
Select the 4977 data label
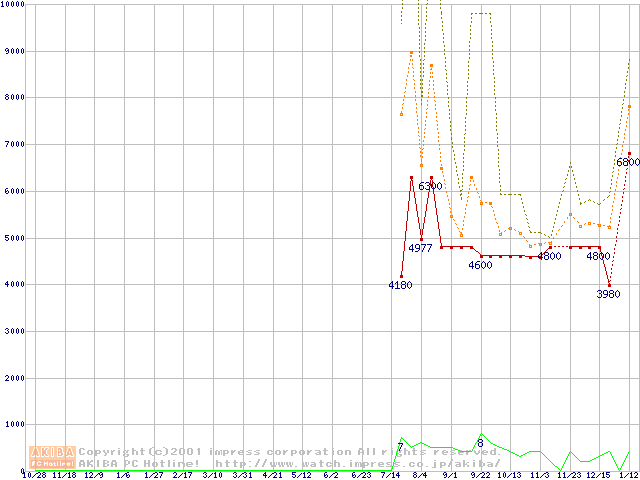click(x=420, y=248)
